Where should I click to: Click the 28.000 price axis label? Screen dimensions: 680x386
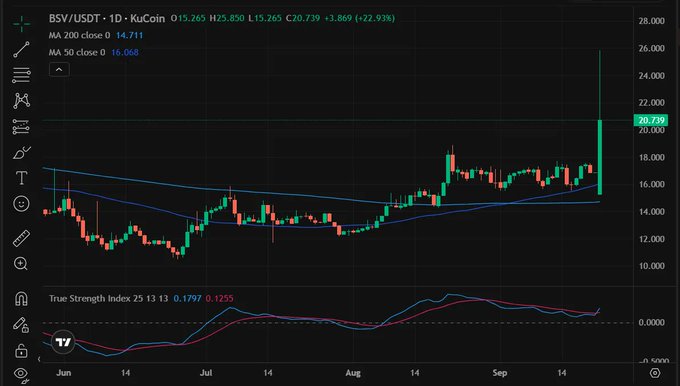coord(651,21)
